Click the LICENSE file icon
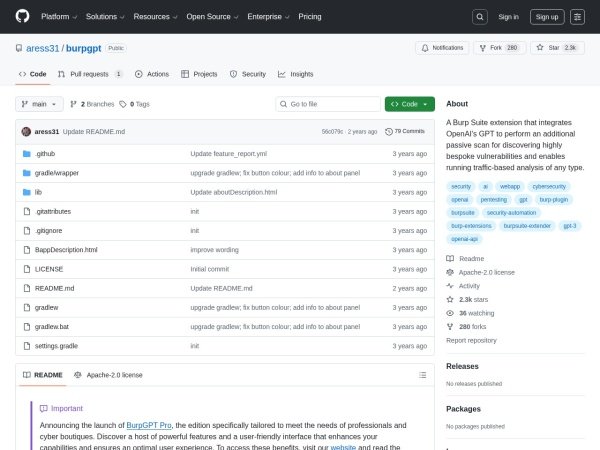This screenshot has width=600, height=450. point(27,269)
